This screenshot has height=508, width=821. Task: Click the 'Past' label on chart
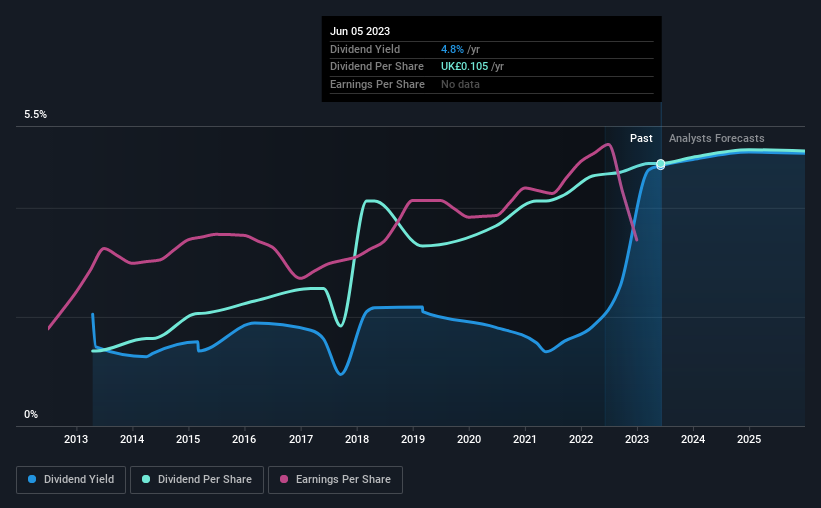[641, 138]
